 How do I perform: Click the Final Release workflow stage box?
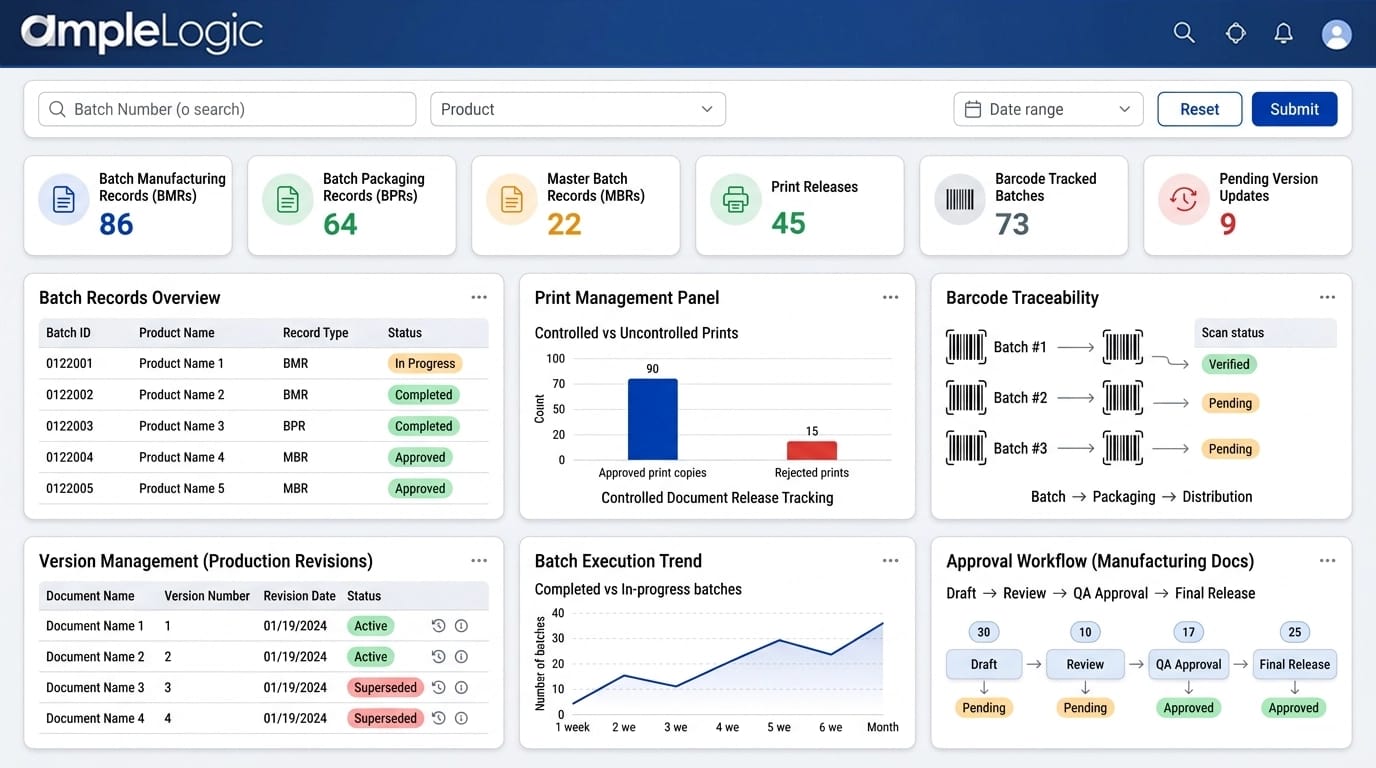[1294, 664]
